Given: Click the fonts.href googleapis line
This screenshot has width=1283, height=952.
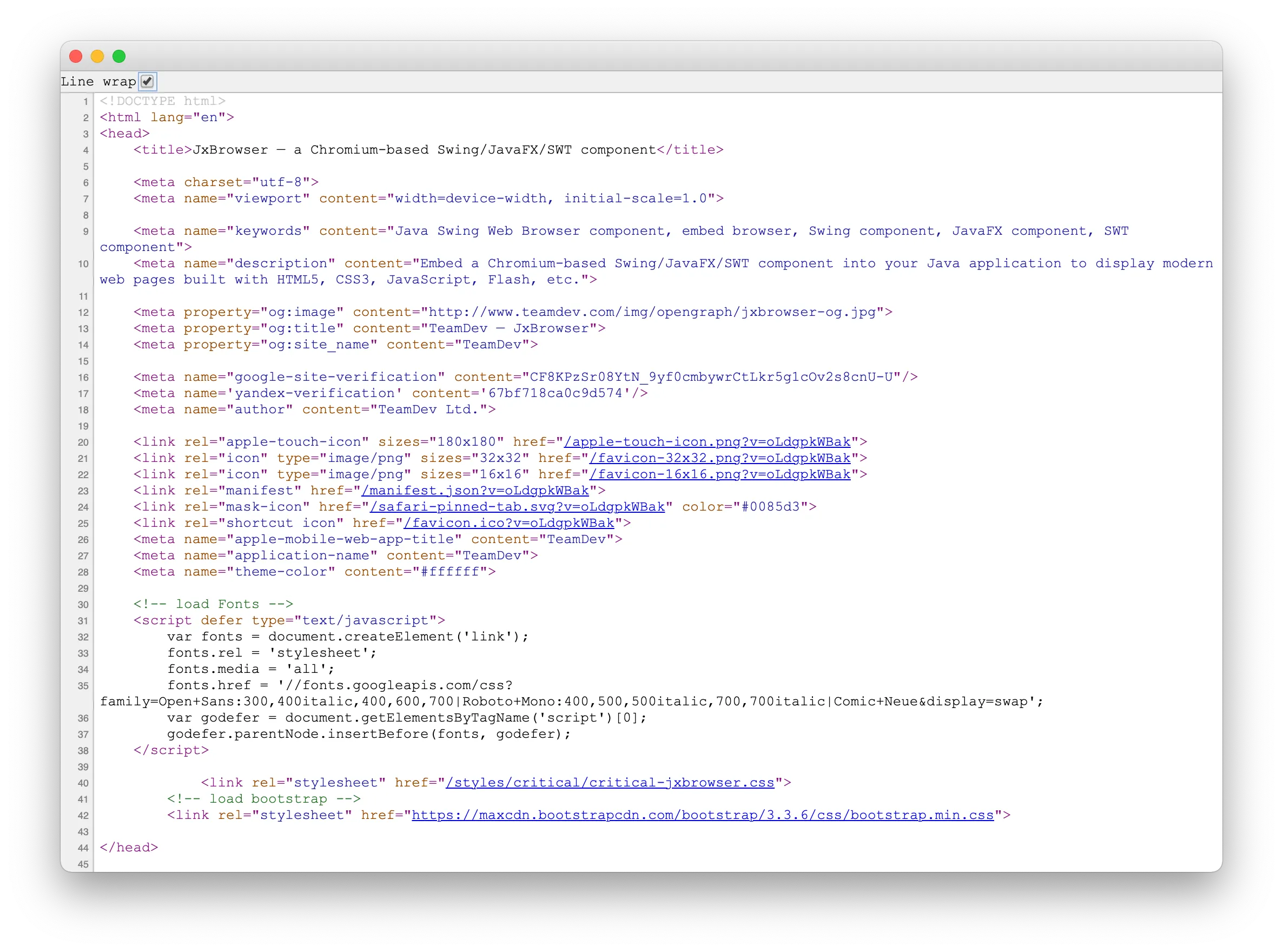Looking at the screenshot, I should pyautogui.click(x=340, y=685).
